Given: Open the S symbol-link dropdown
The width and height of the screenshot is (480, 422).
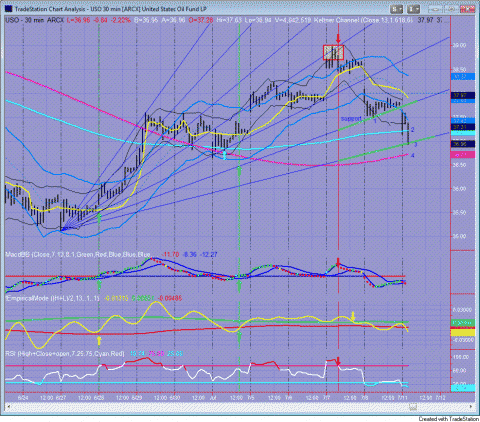Looking at the screenshot, I should tap(397, 9).
